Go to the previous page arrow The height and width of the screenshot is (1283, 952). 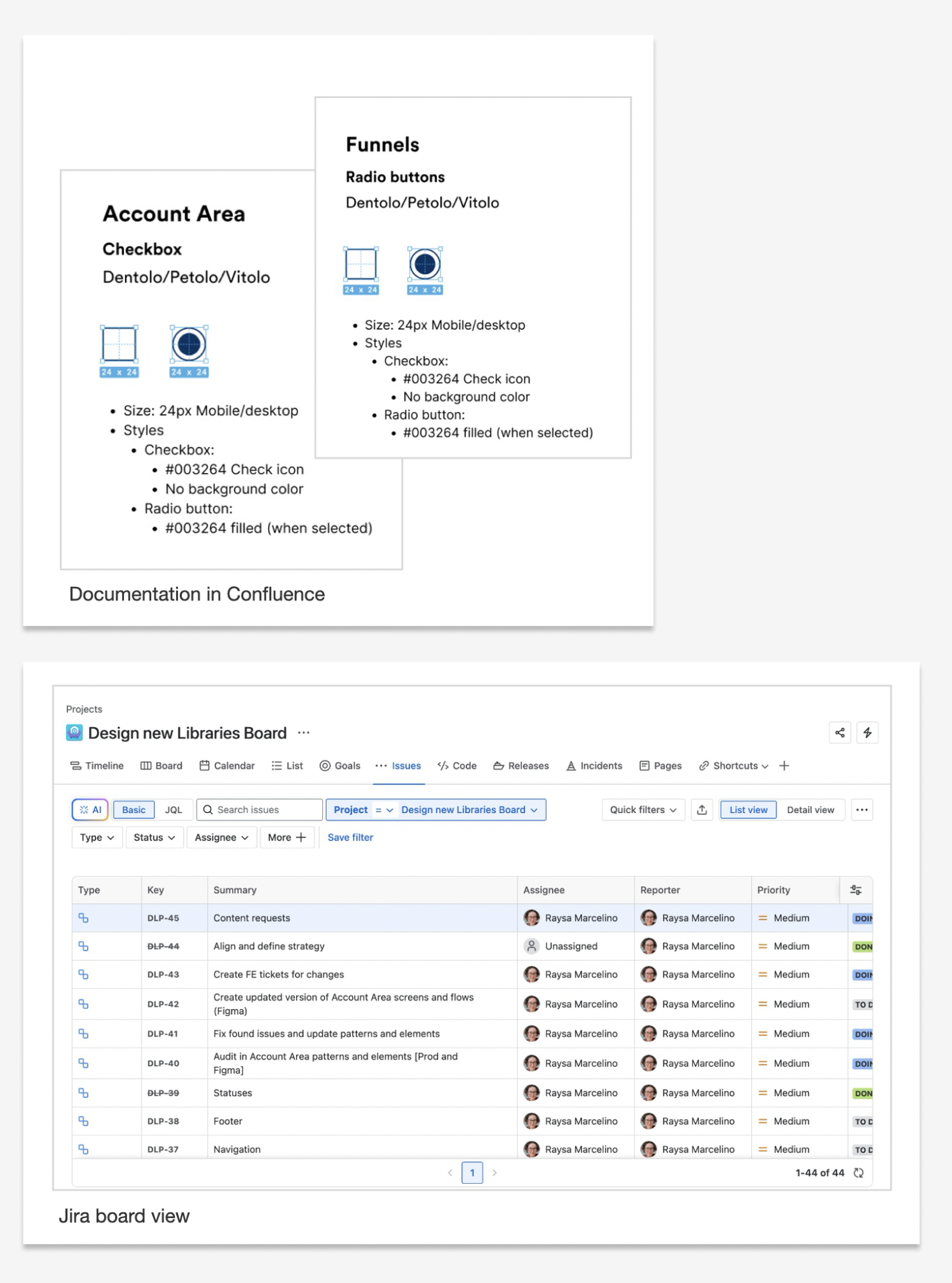[450, 1172]
